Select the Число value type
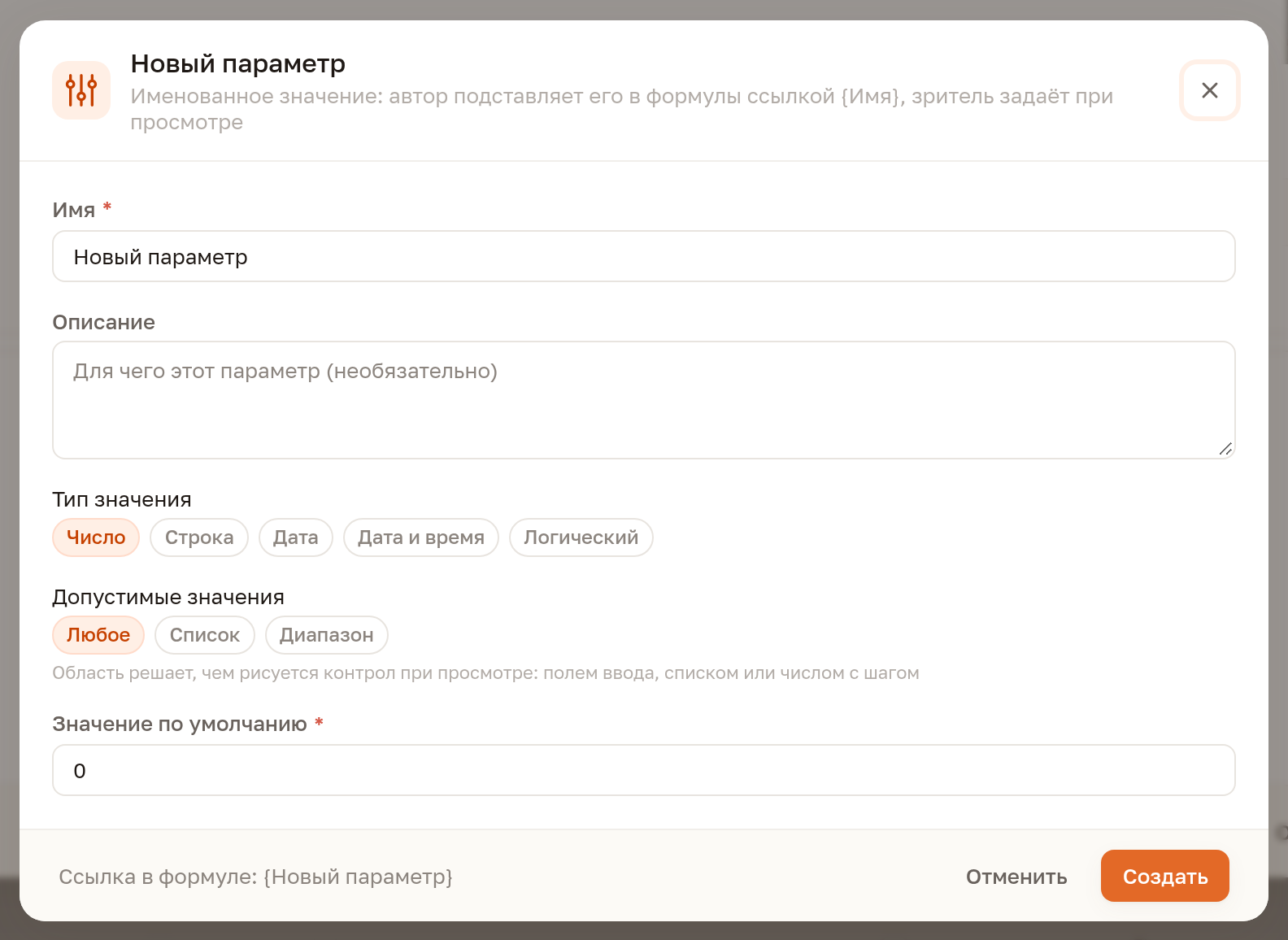Image resolution: width=1288 pixels, height=940 pixels. coord(96,537)
